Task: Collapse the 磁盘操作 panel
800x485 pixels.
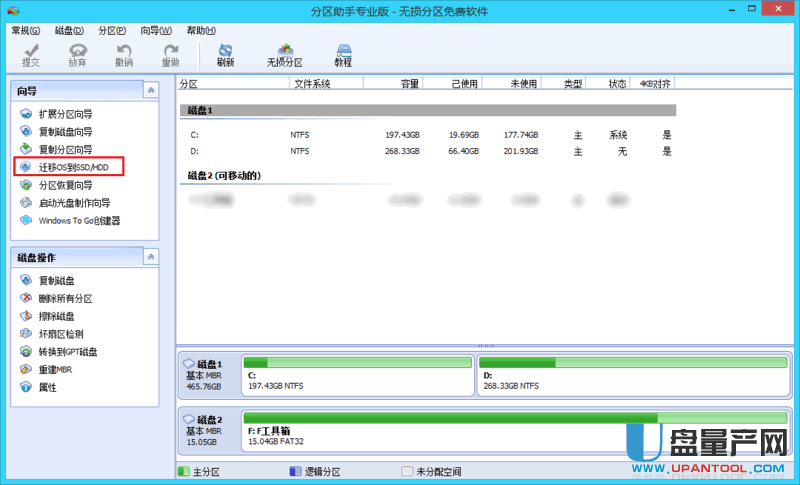Action: point(150,257)
